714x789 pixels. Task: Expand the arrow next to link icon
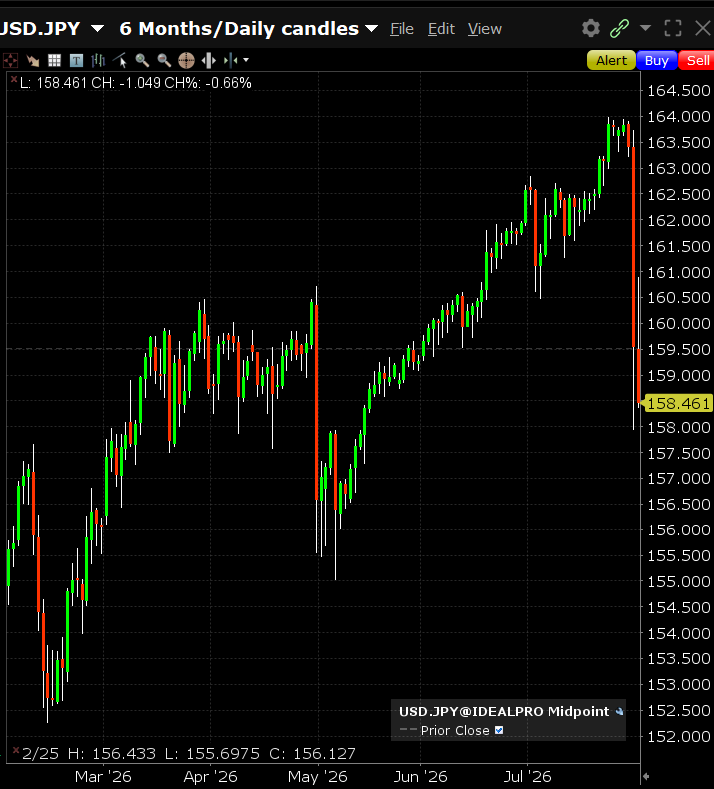pyautogui.click(x=645, y=28)
